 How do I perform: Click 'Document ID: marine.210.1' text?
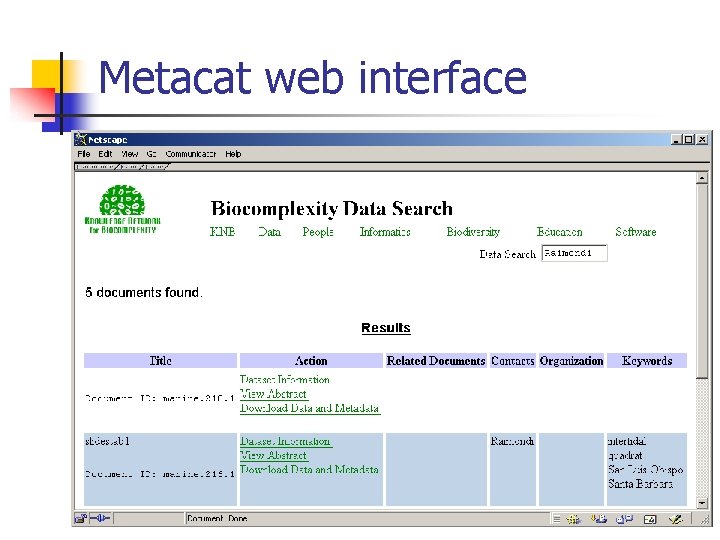tap(160, 398)
